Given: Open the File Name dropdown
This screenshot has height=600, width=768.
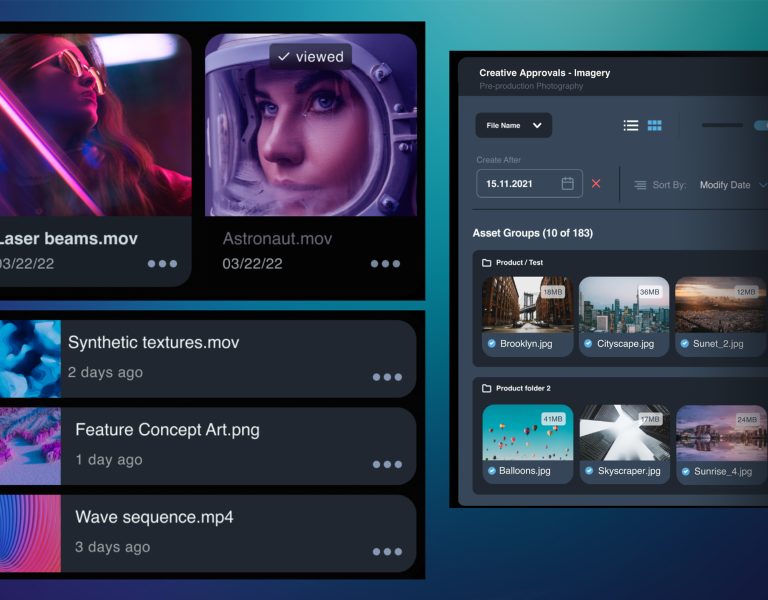Looking at the screenshot, I should pos(514,126).
